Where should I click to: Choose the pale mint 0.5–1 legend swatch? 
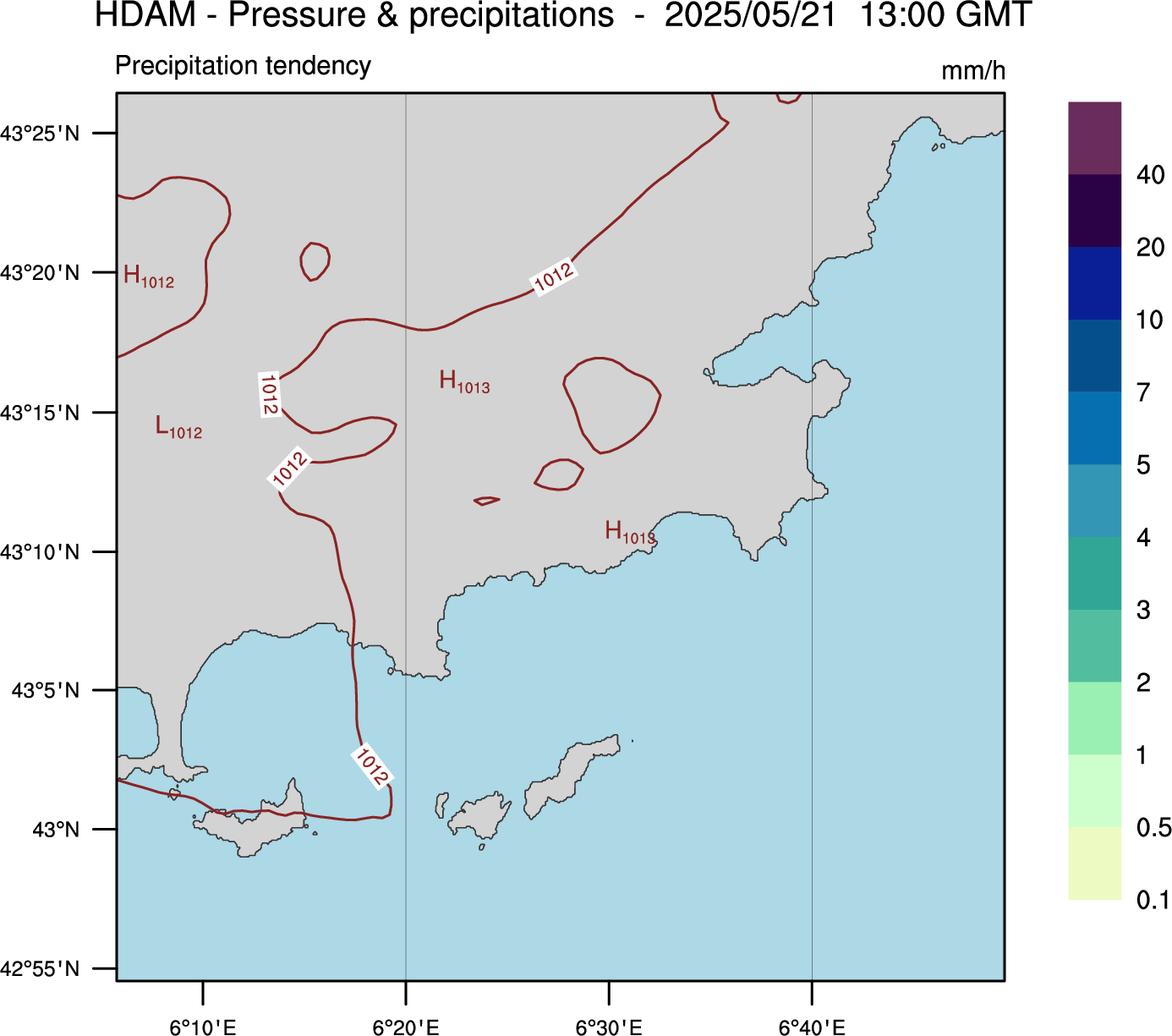[1094, 792]
